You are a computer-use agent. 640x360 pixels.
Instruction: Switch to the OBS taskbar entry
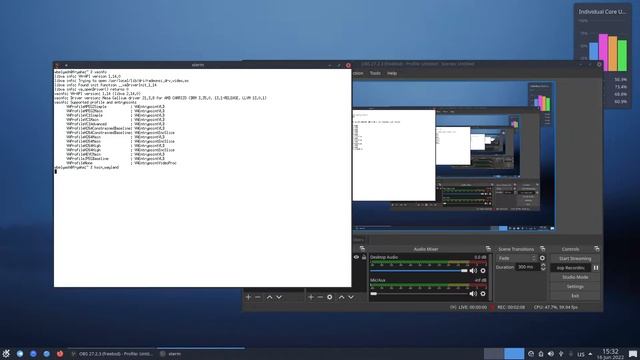[x=112, y=353]
